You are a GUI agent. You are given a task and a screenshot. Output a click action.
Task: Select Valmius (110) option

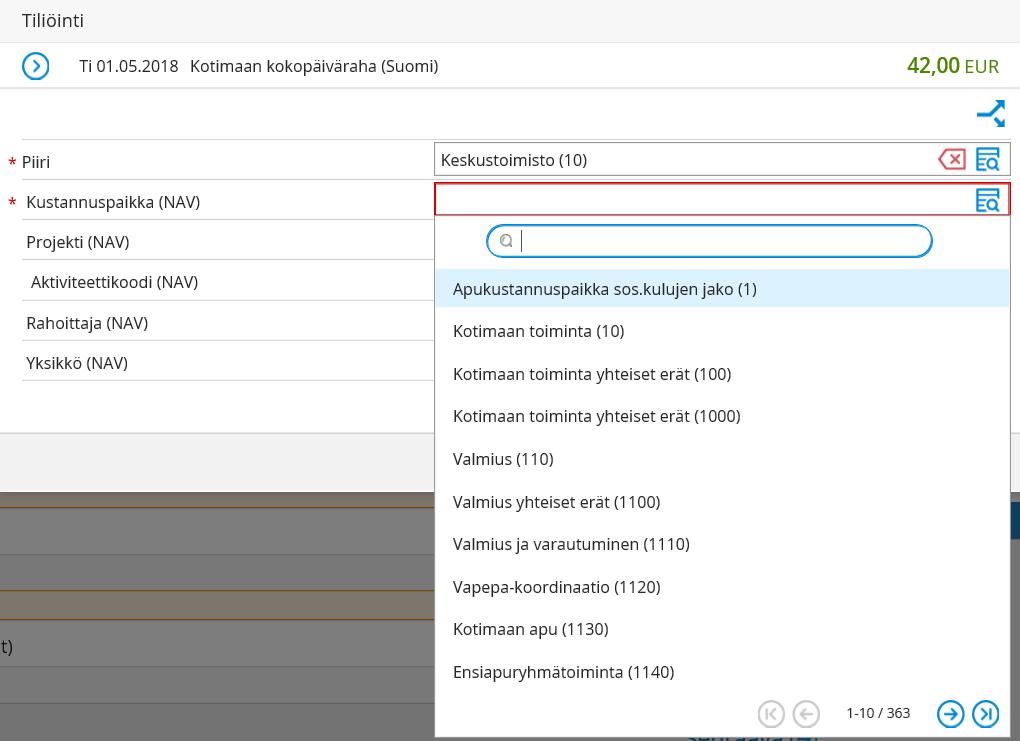tap(722, 459)
